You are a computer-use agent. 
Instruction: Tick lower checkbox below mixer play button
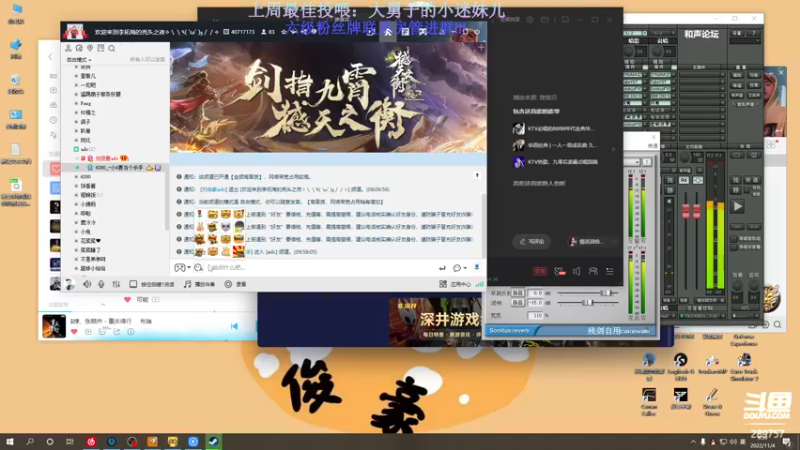coord(734,247)
